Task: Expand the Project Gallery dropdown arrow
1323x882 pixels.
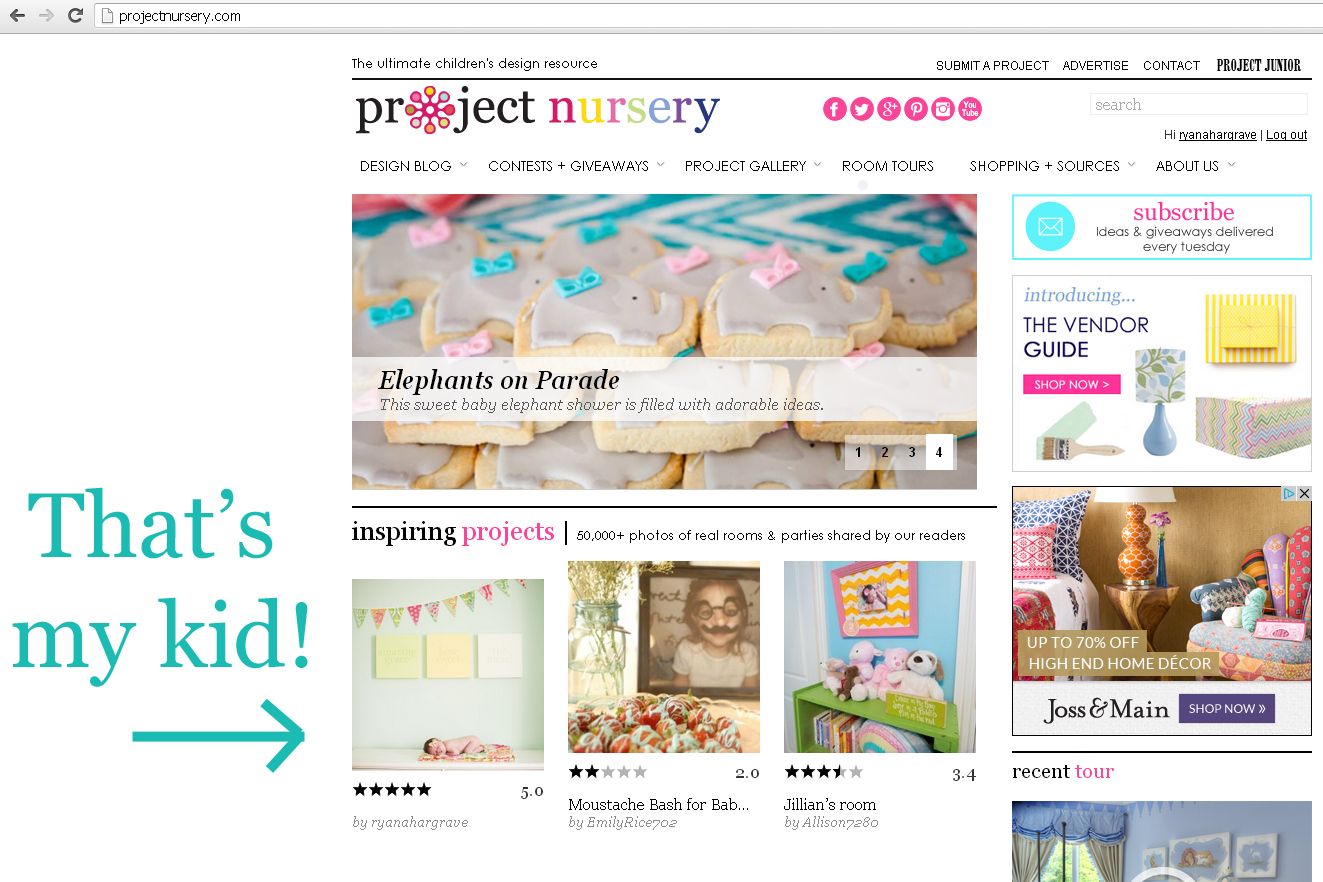Action: 817,164
